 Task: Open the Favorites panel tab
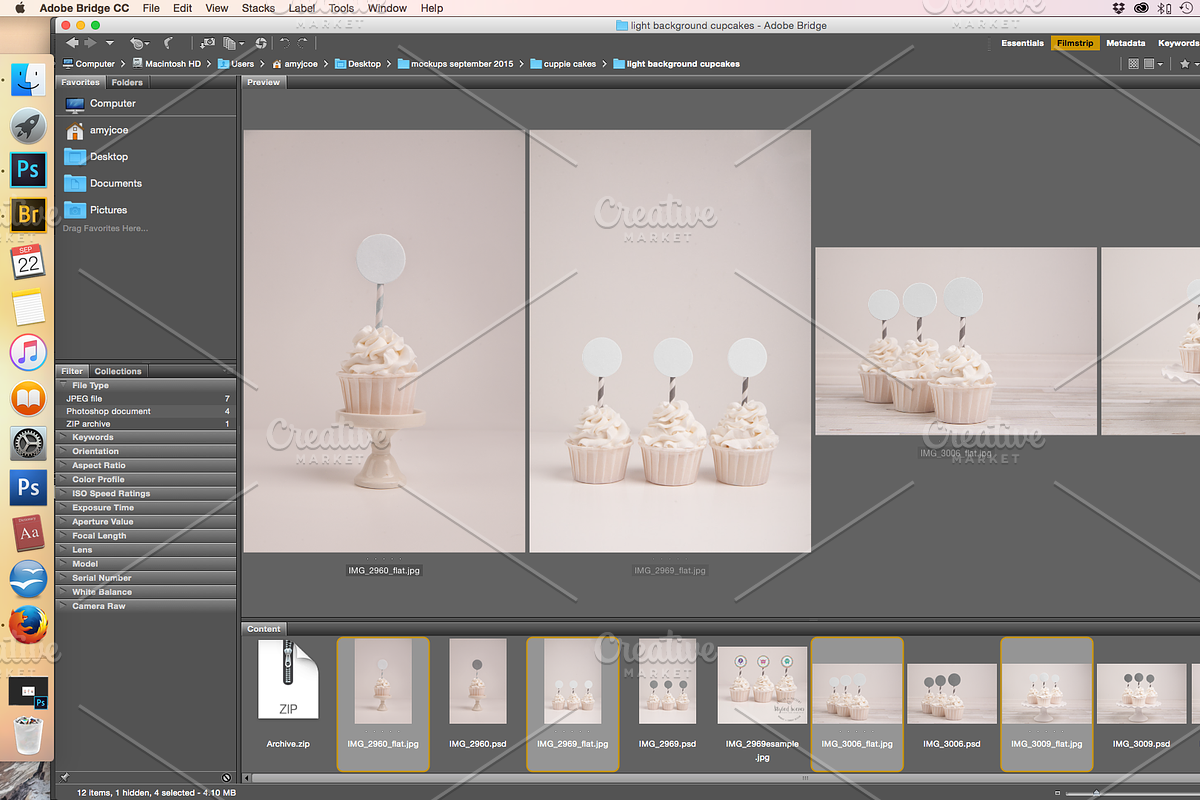[x=80, y=82]
